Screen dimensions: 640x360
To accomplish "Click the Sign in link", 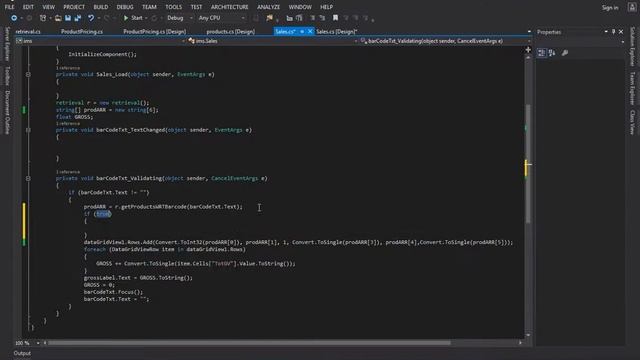I will pos(610,7).
